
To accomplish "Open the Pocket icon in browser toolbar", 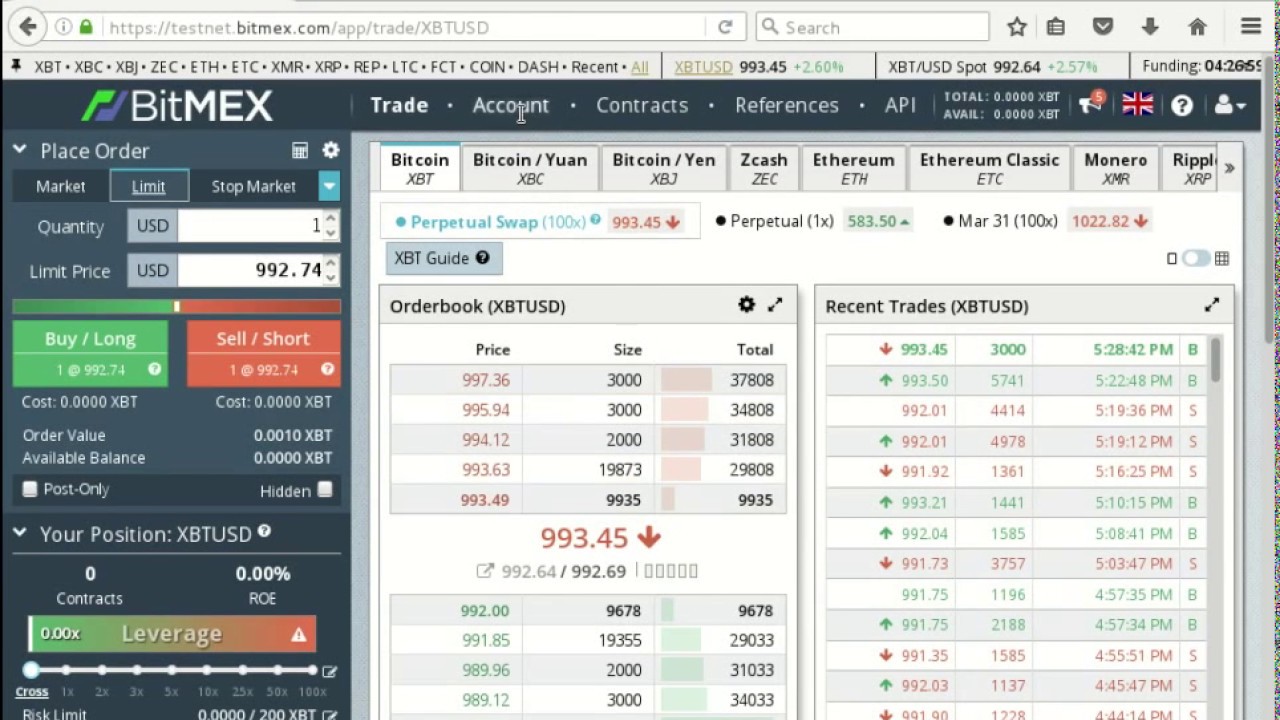I will click(x=1103, y=27).
